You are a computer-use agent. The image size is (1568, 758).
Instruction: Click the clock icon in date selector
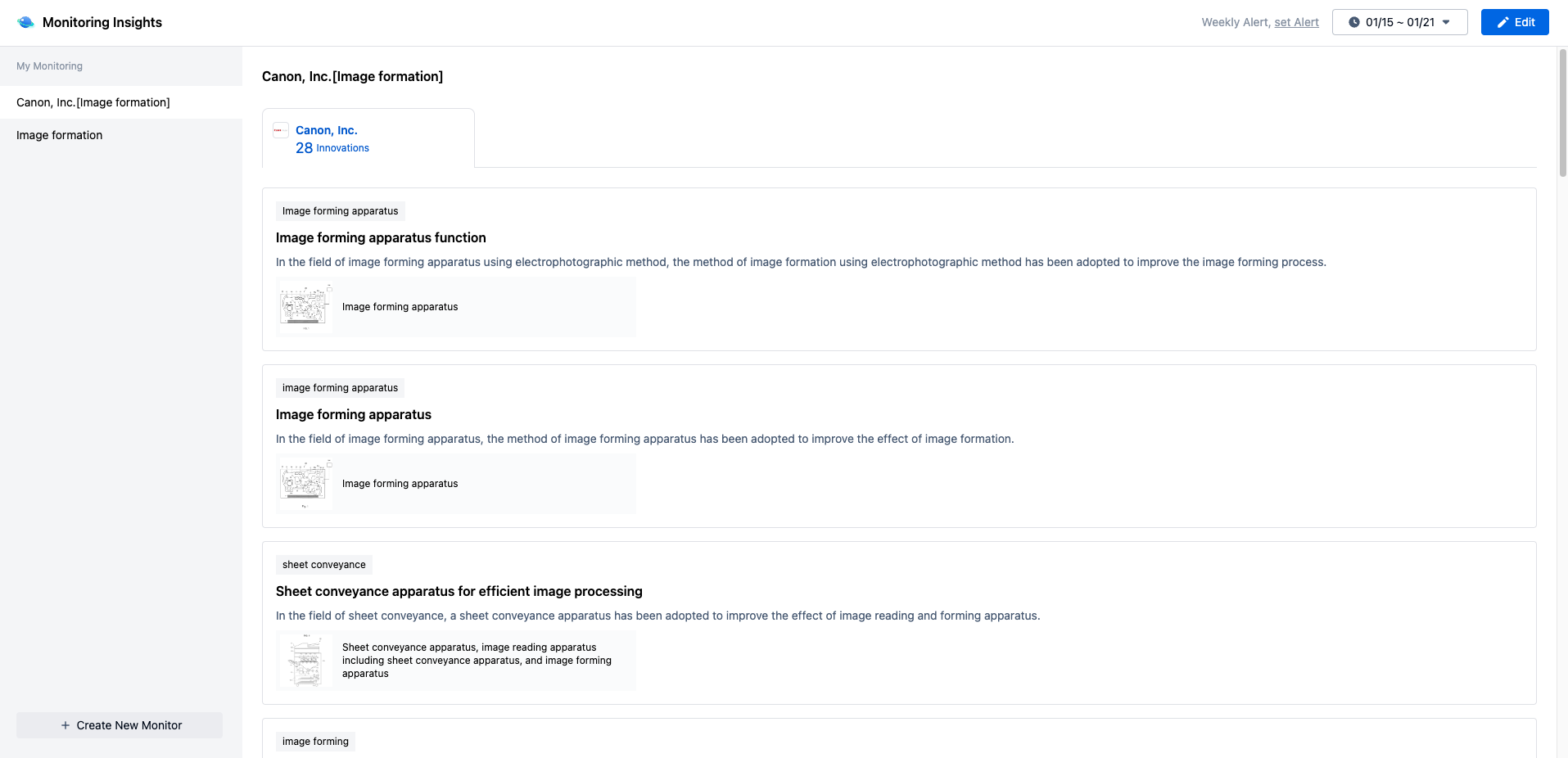1354,22
